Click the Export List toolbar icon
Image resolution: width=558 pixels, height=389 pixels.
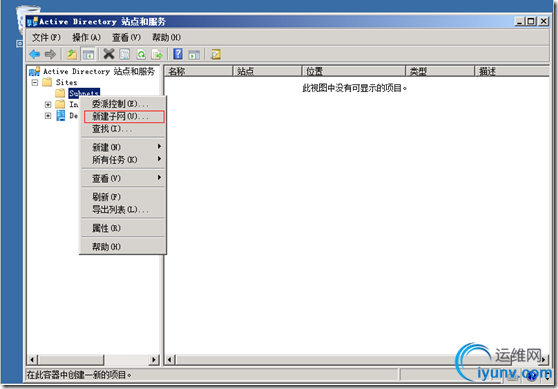click(157, 54)
